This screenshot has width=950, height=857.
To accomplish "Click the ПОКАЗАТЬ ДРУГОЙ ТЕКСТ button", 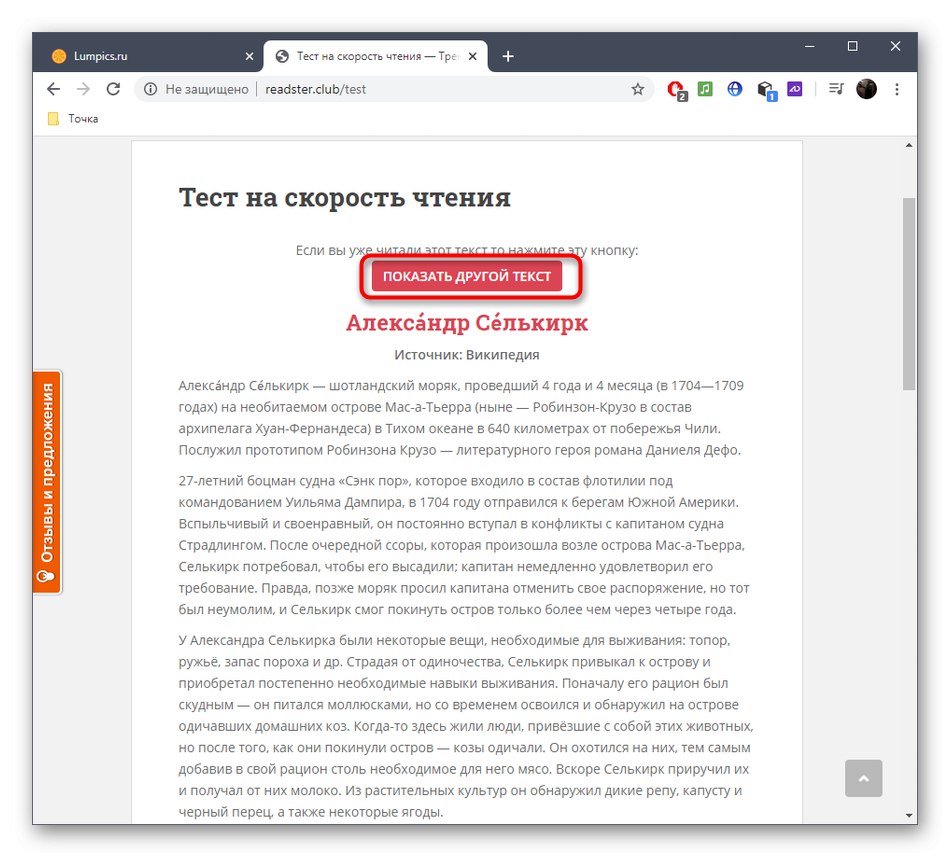I will (x=467, y=276).
